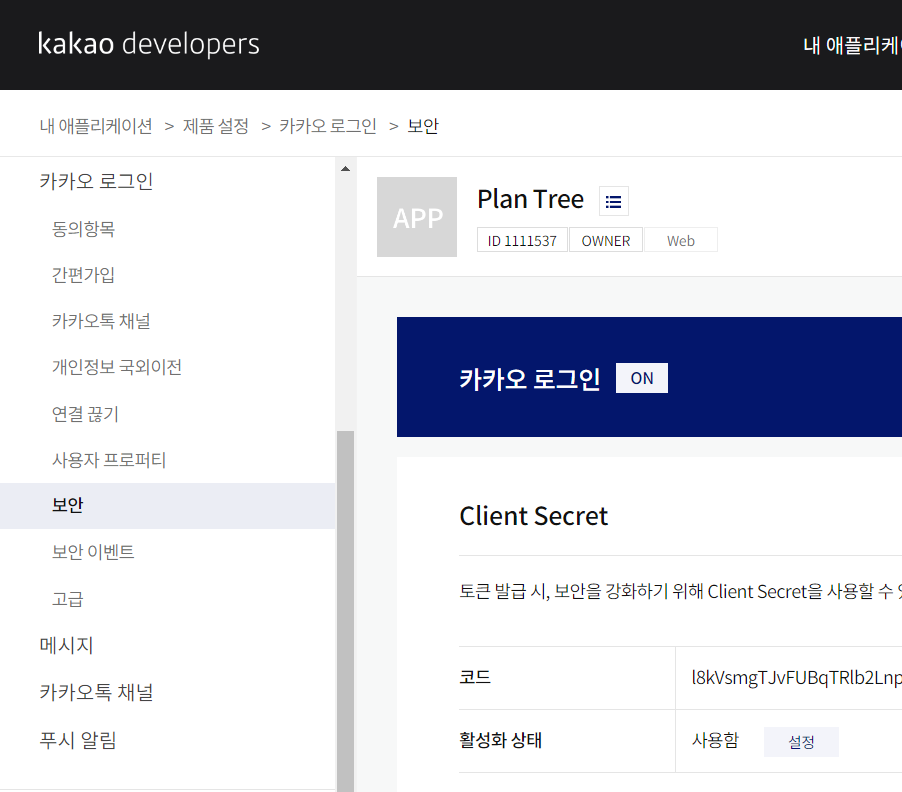Screen dimensions: 902x792
Task: Click the ID 1111537 badge
Action: 522,240
